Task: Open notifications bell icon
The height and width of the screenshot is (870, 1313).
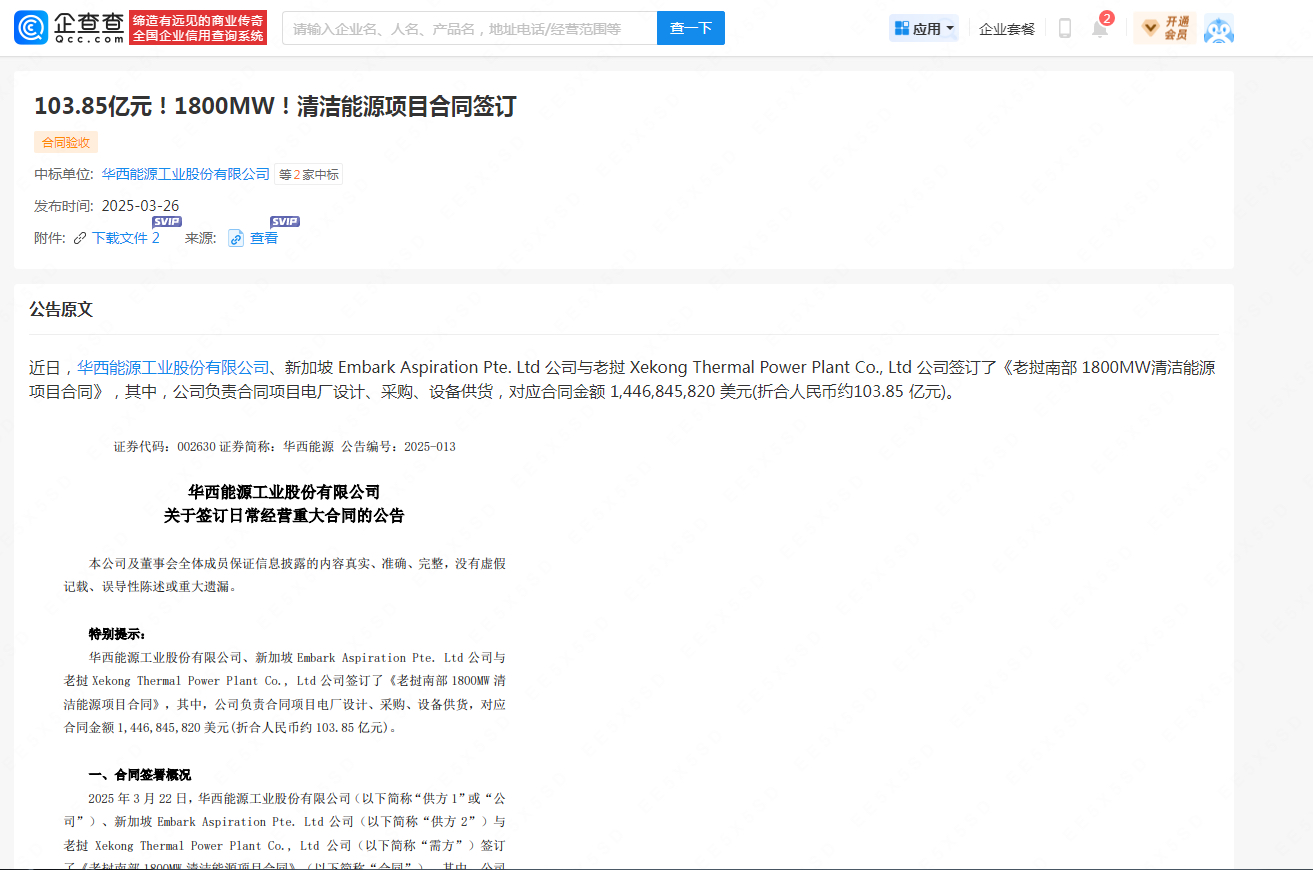Action: pyautogui.click(x=1100, y=28)
